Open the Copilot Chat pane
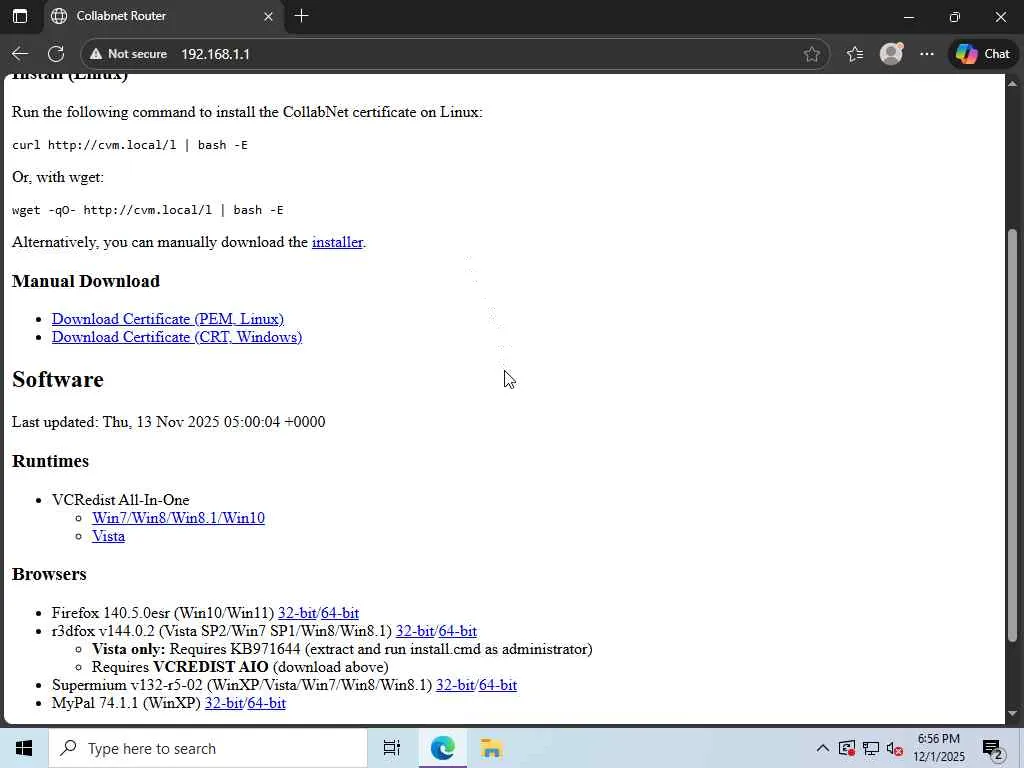 983,54
